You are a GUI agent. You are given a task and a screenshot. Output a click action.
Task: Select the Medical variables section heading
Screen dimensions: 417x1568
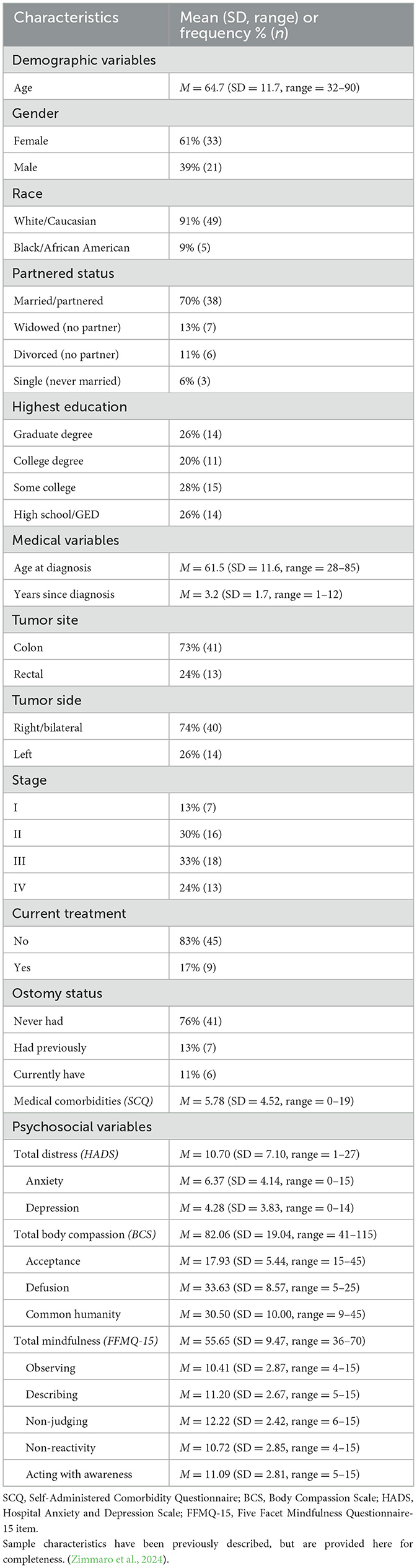66,540
